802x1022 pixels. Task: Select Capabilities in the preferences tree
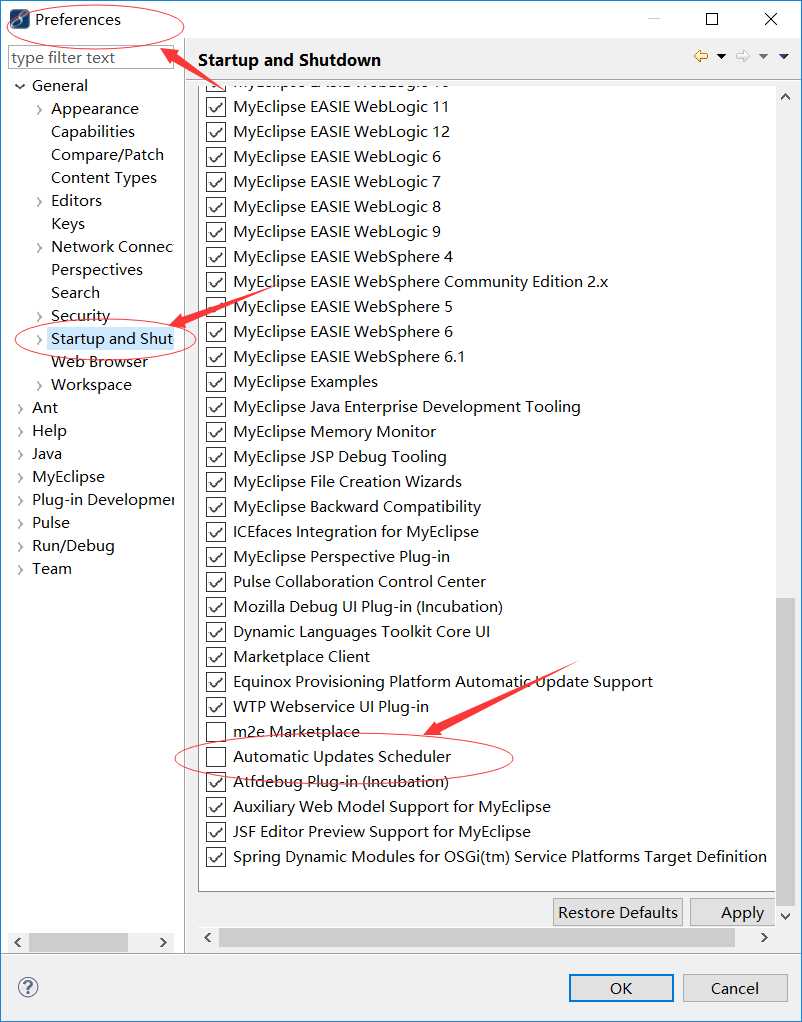(93, 132)
